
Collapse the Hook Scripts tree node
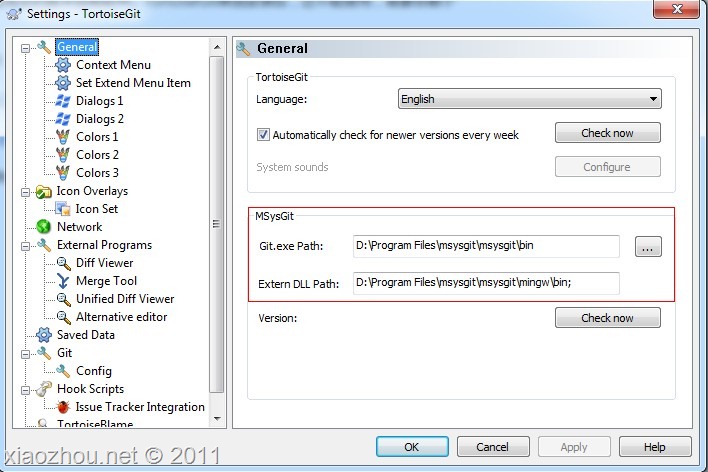(x=26, y=390)
